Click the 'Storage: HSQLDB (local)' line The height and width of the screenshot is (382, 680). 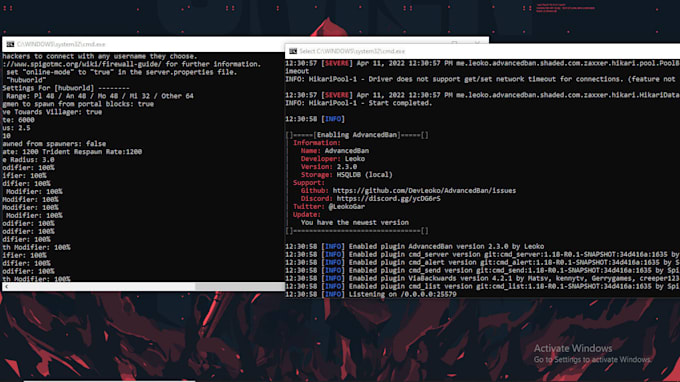point(347,175)
